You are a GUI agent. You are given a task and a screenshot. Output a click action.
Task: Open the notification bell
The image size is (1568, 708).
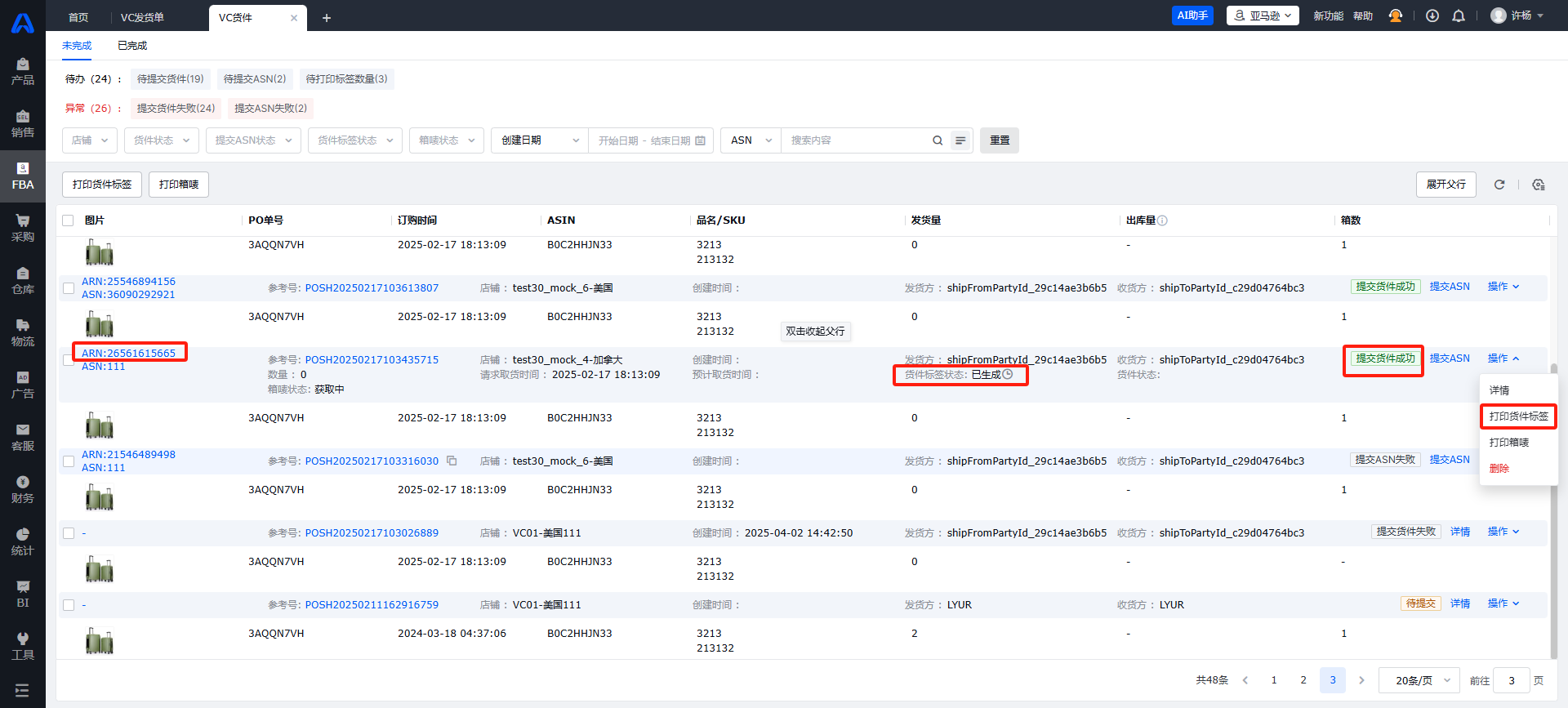pyautogui.click(x=1459, y=16)
